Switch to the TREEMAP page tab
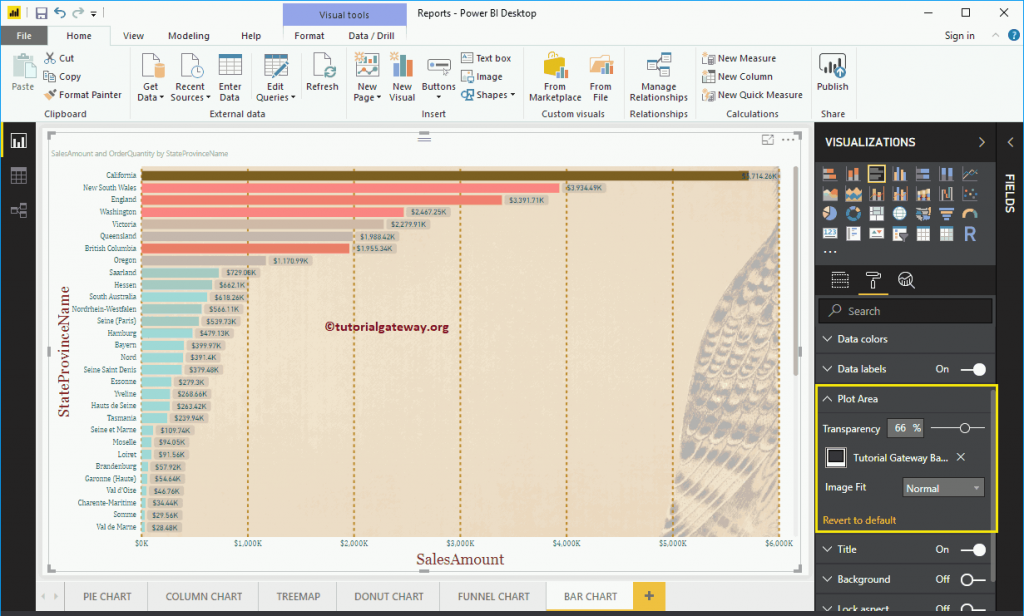The height and width of the screenshot is (616, 1024). (297, 596)
